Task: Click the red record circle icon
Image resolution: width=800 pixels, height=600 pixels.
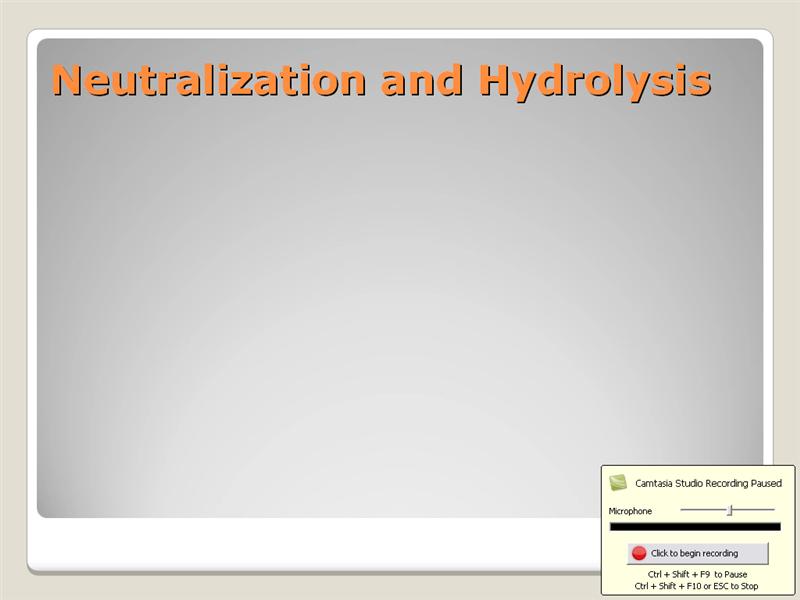Action: (x=639, y=553)
